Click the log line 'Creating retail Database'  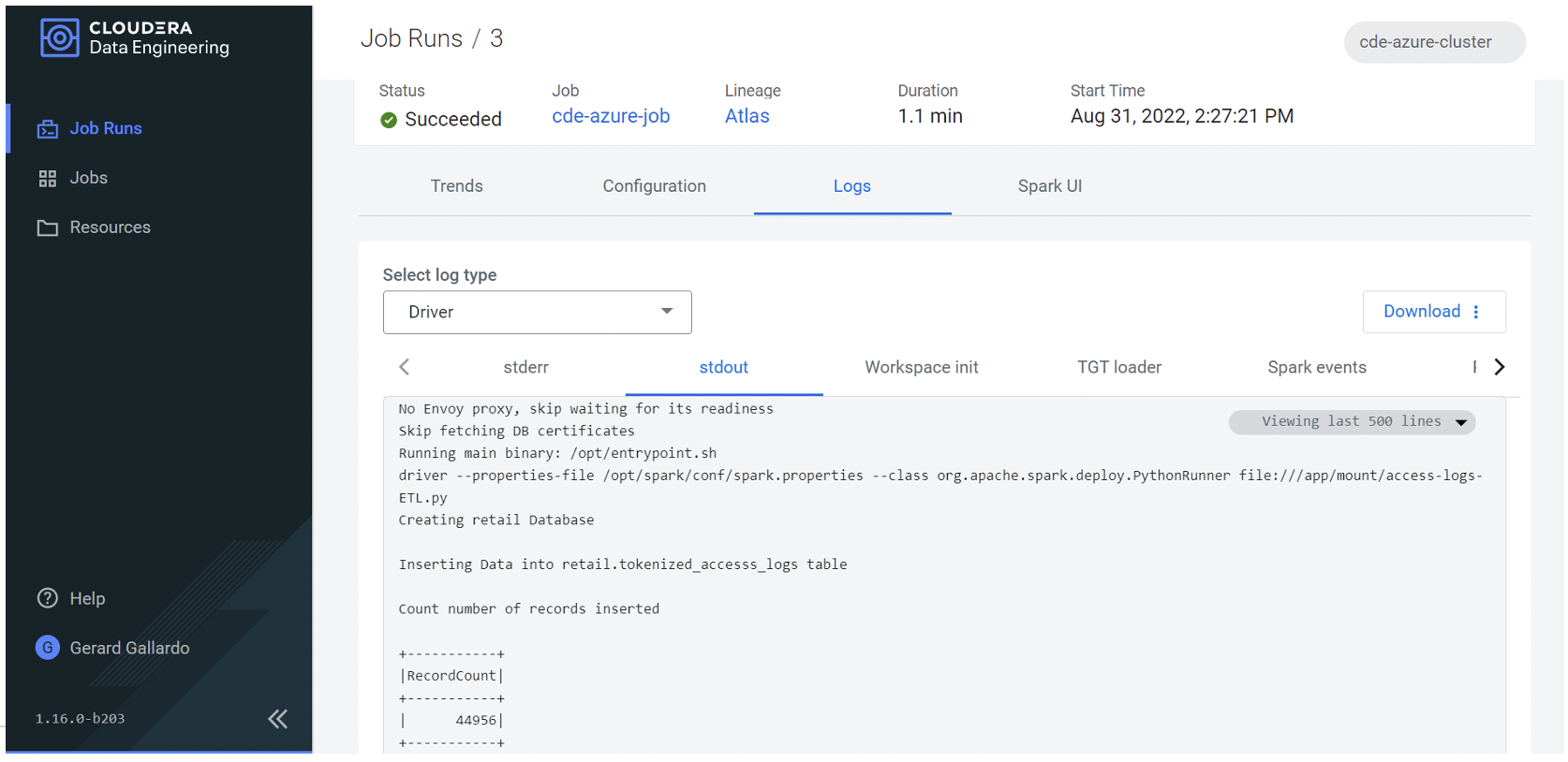click(x=496, y=520)
